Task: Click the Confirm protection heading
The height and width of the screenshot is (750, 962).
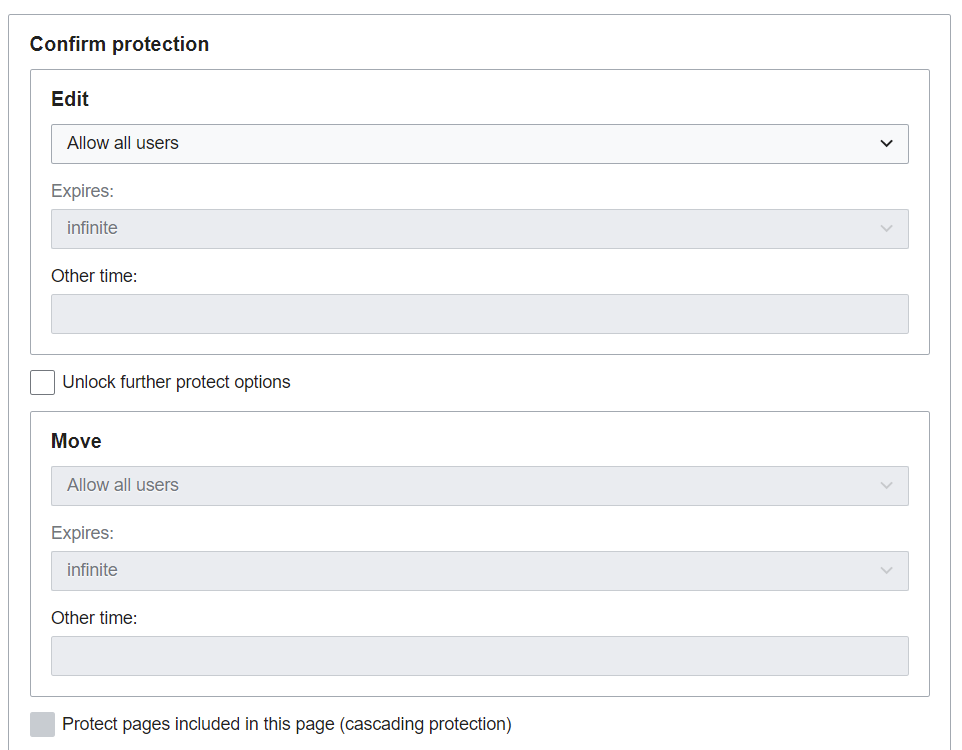Action: click(119, 44)
